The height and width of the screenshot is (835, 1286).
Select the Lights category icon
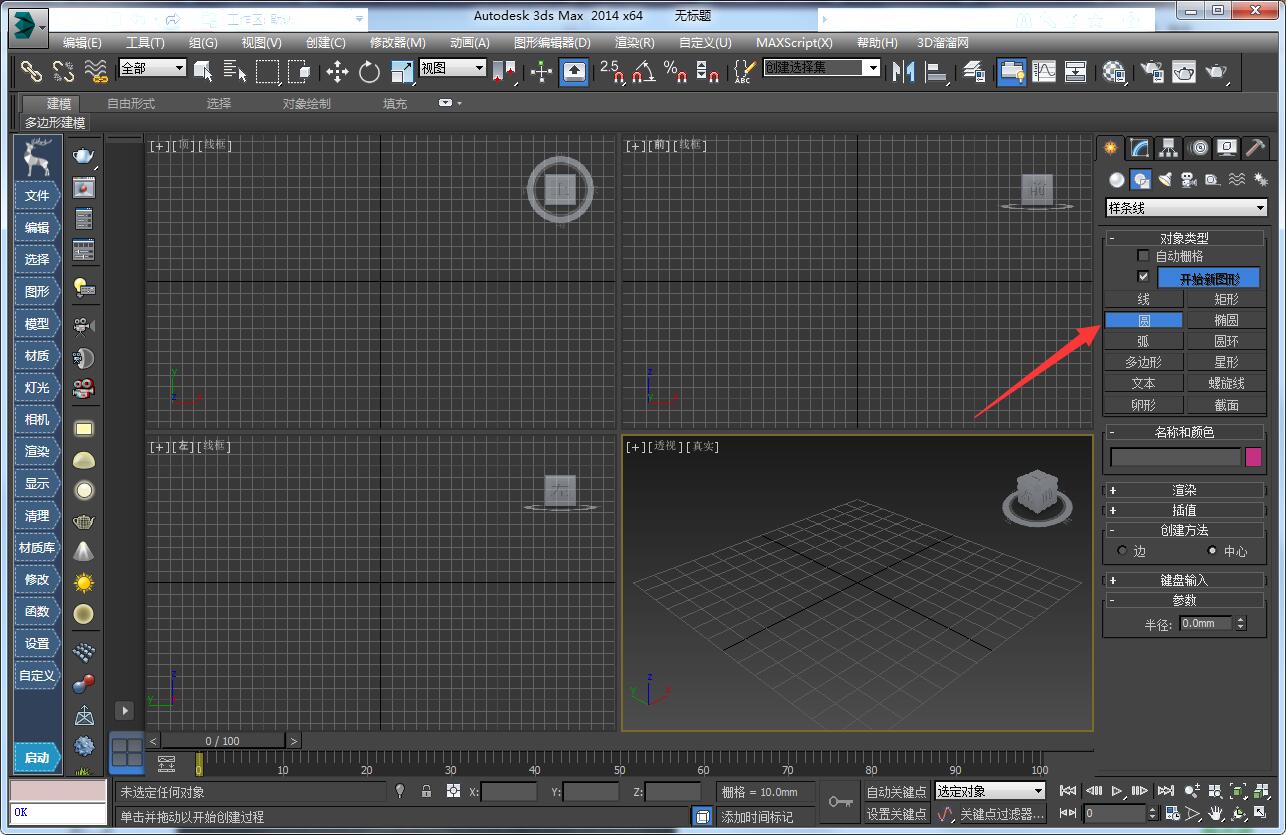(1165, 180)
